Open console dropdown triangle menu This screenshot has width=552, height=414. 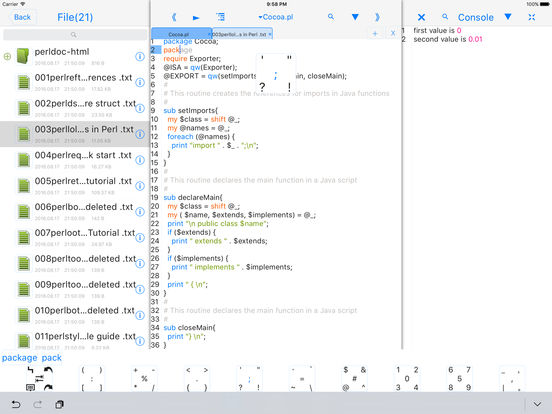(x=508, y=17)
